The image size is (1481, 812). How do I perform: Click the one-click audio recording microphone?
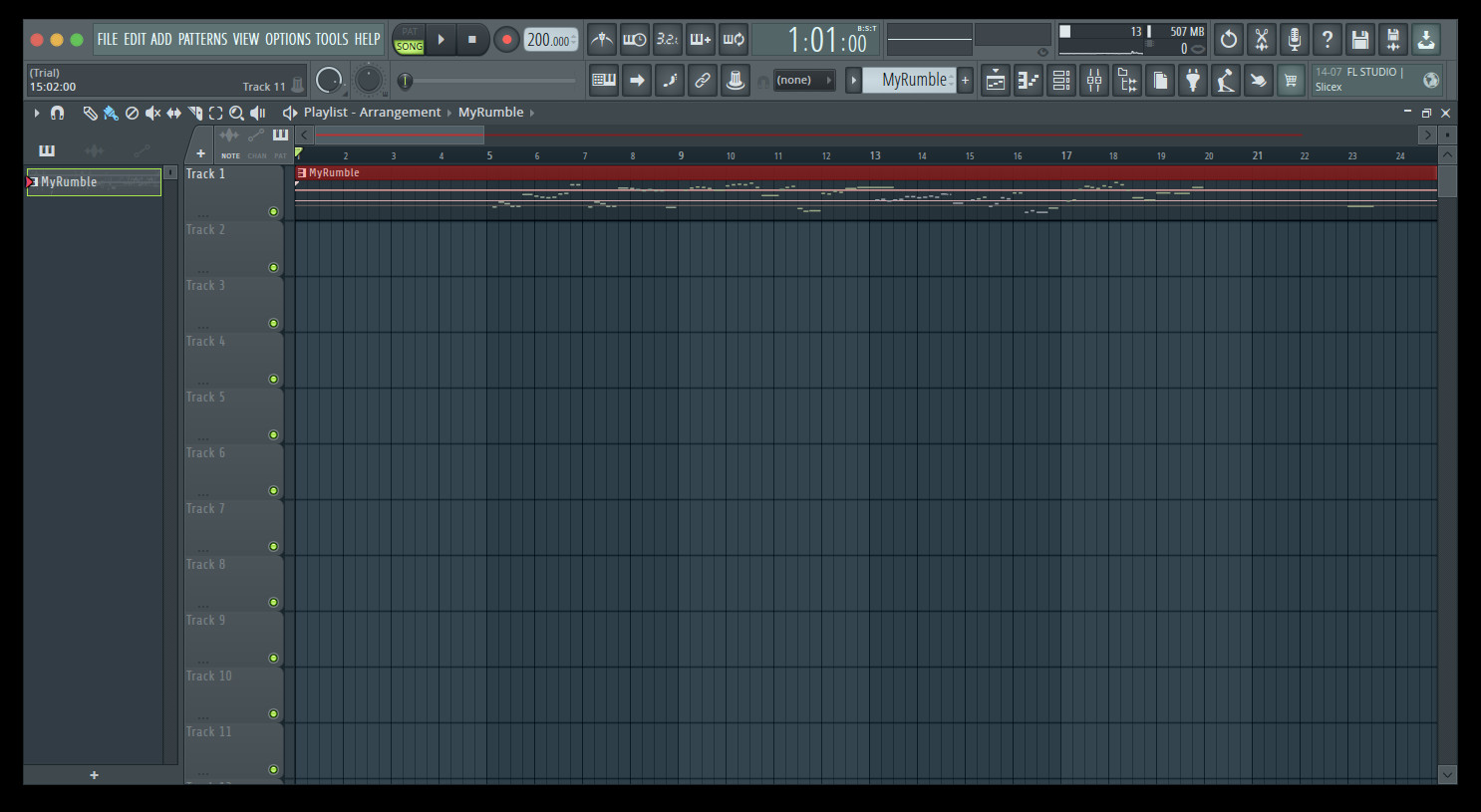[x=1295, y=40]
